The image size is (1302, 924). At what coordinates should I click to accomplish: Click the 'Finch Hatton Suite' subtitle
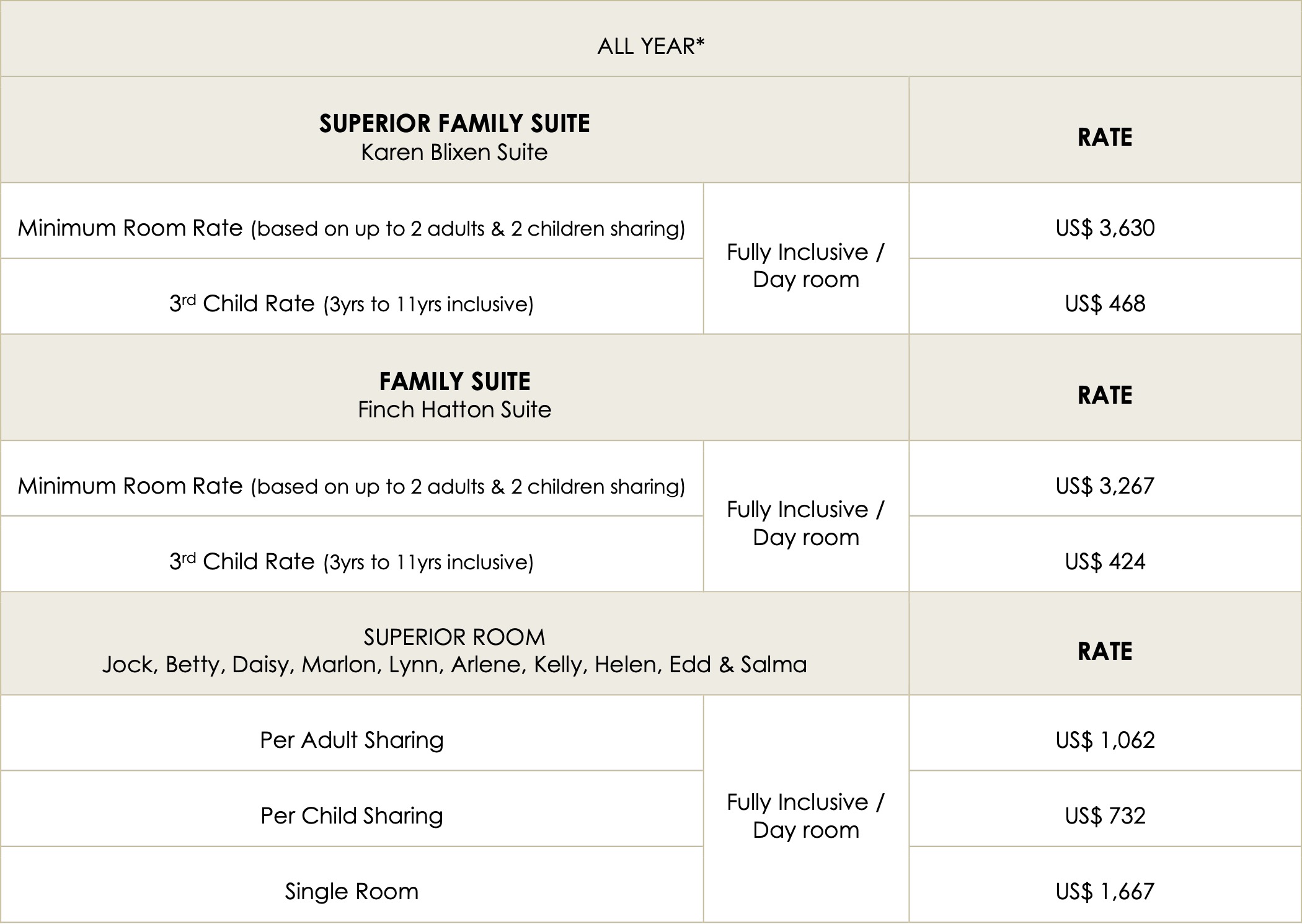(454, 409)
